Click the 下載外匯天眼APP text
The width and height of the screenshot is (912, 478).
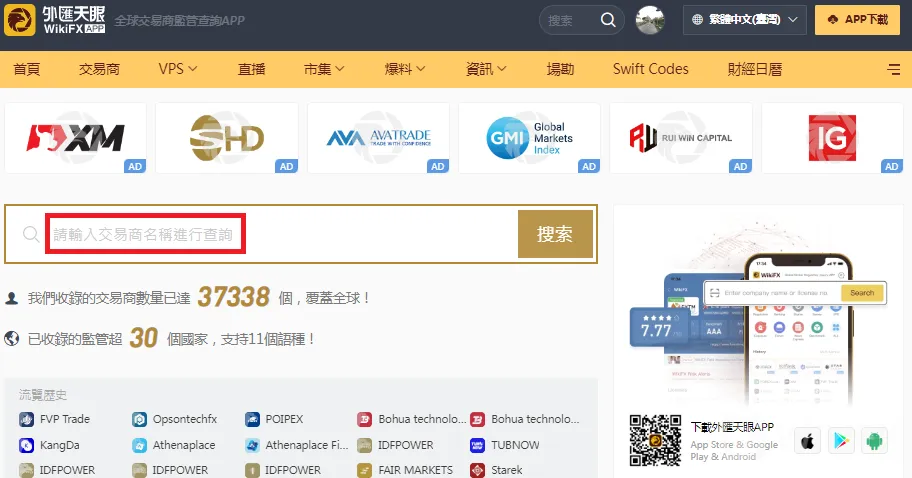[x=732, y=427]
